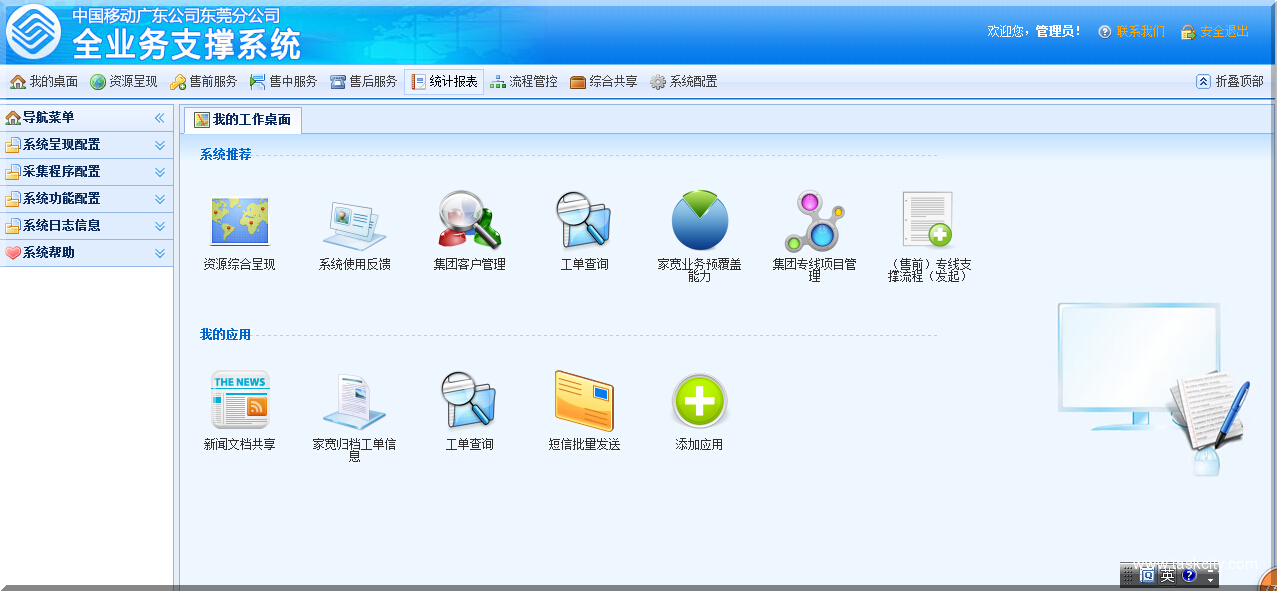Open the 统计报表 menu
1277x591 pixels.
444,82
